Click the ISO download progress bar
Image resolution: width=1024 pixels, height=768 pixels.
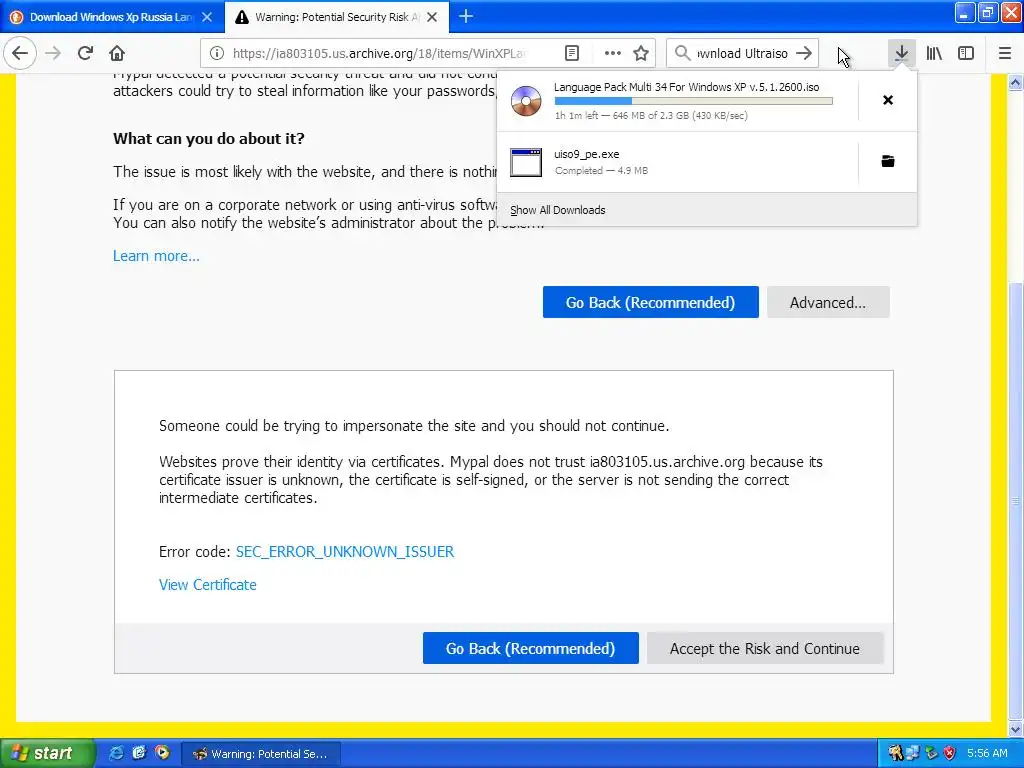(694, 101)
